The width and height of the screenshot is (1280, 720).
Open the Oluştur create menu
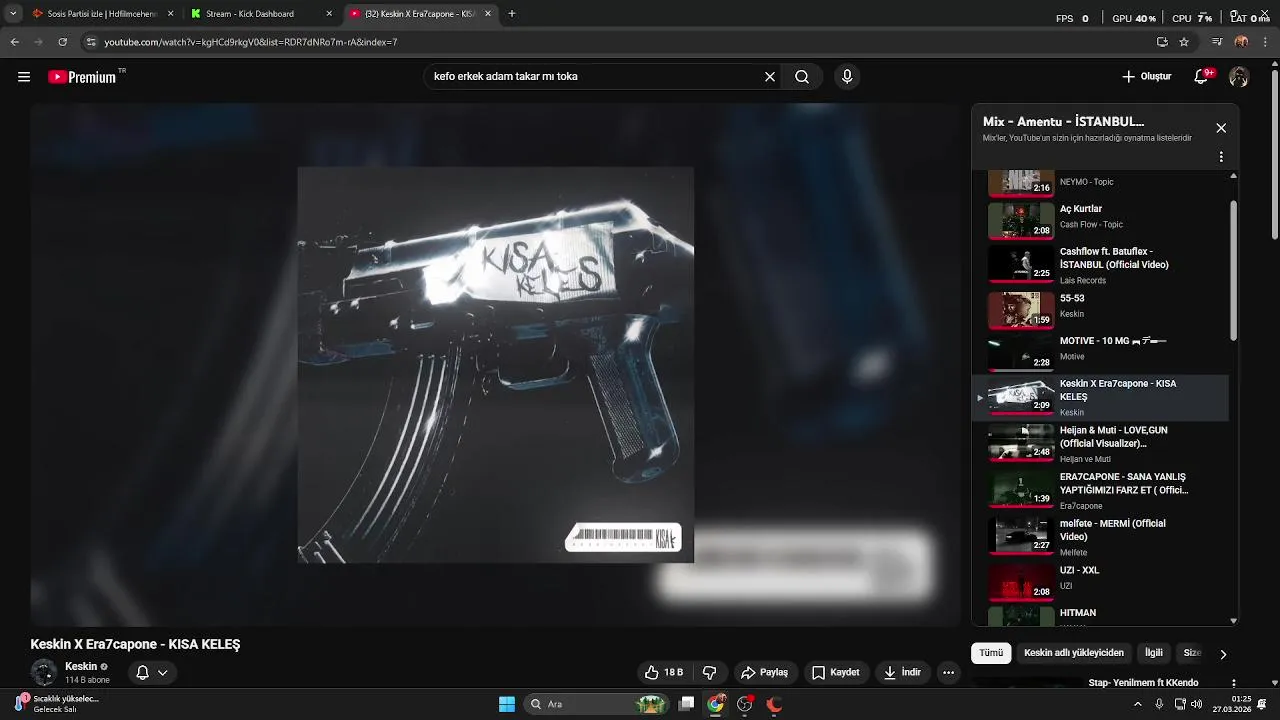1146,77
